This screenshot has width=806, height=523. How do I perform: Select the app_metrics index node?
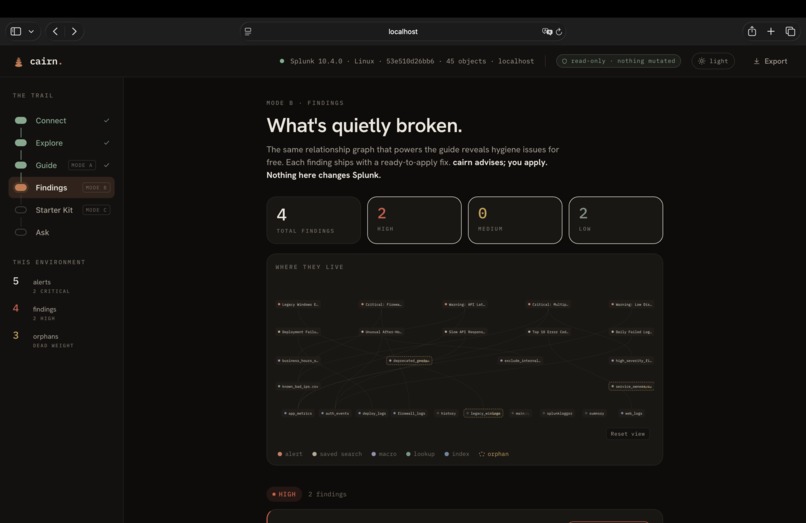point(298,413)
